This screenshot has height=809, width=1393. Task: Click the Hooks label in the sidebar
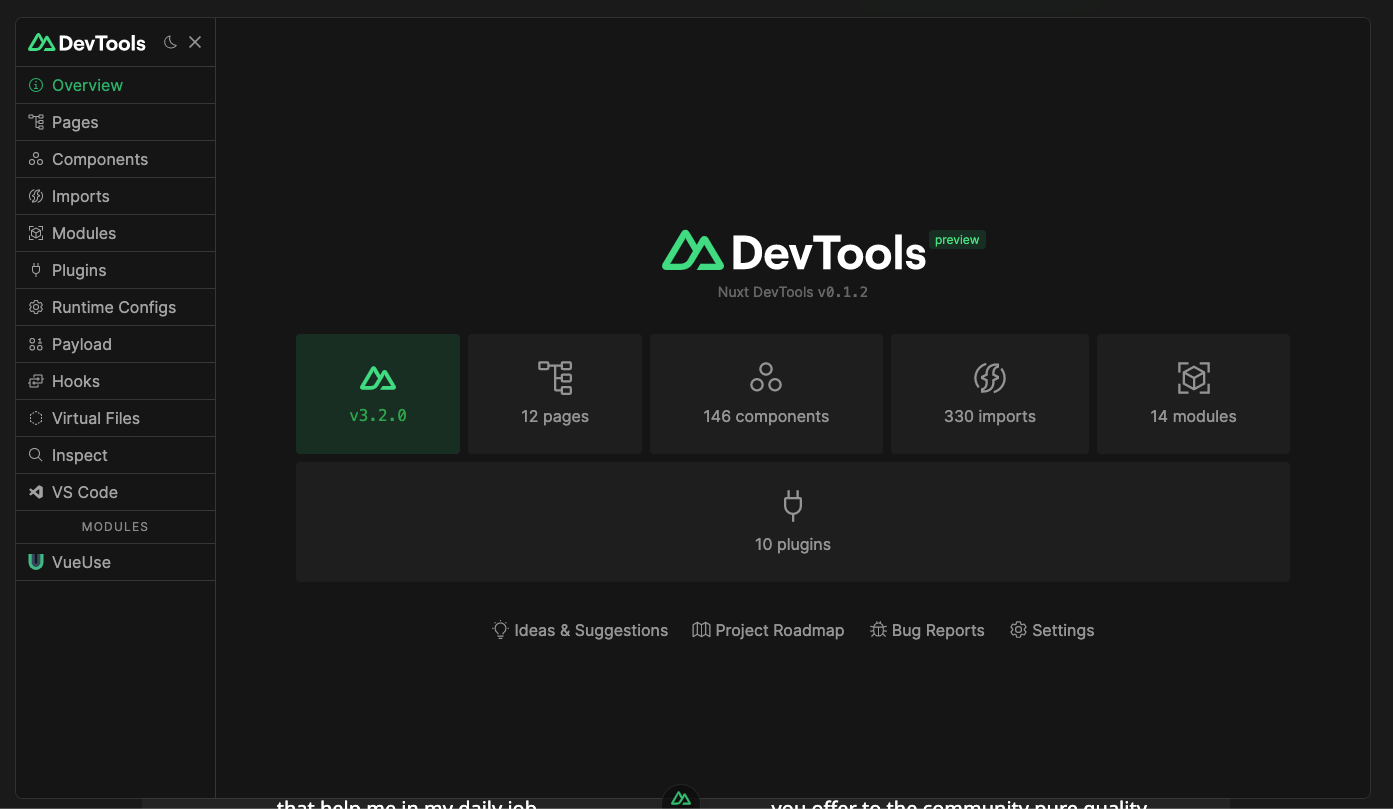(x=76, y=381)
